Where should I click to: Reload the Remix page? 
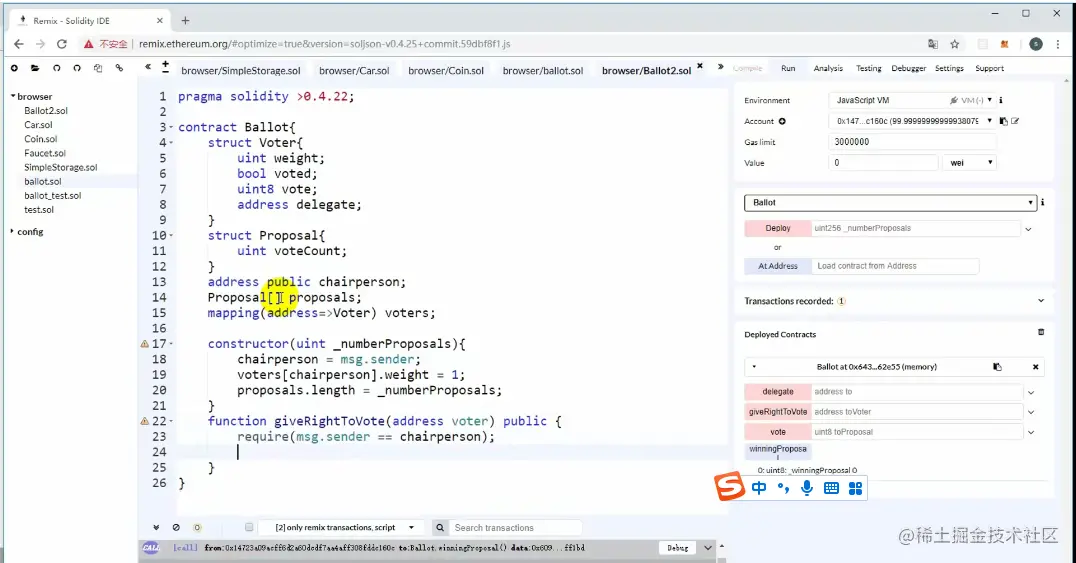(x=62, y=44)
